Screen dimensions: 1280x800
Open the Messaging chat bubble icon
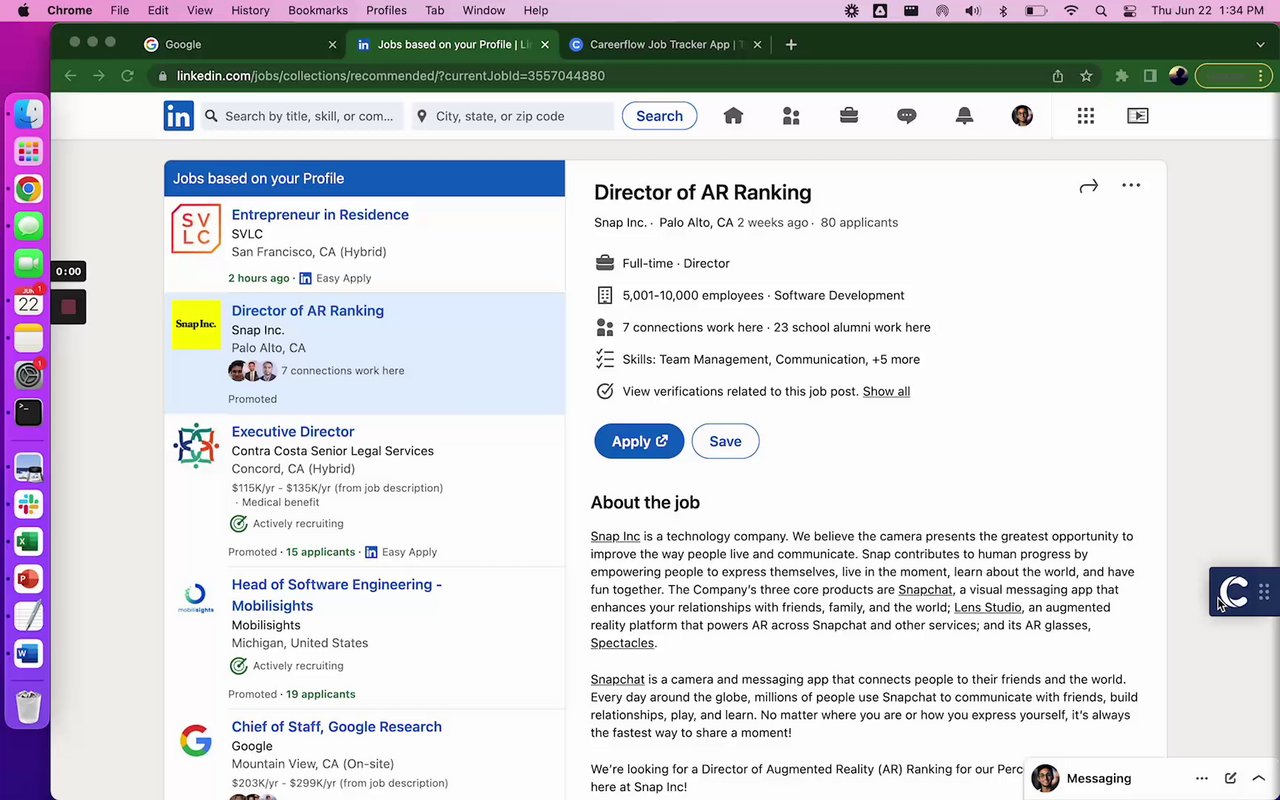(x=907, y=116)
